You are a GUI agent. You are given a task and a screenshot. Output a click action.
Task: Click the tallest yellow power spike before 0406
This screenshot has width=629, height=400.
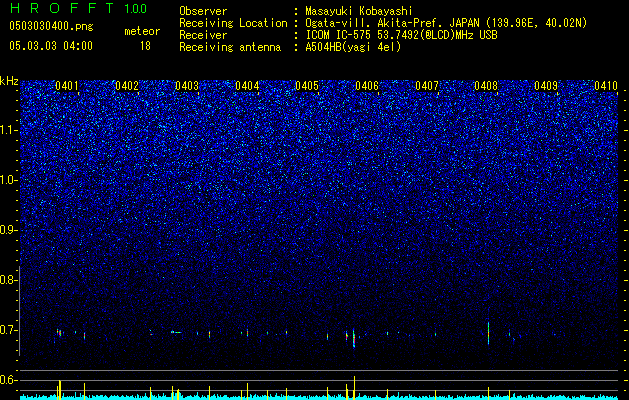pos(354,388)
